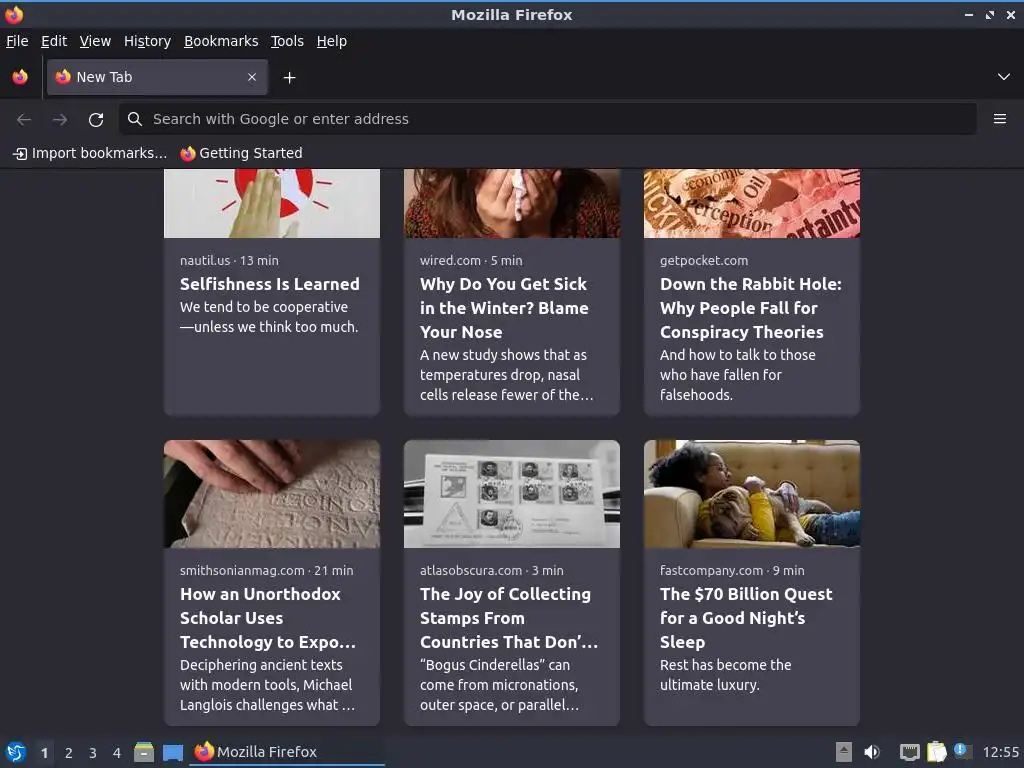Open the Help menu
Screen dimensions: 1024x768
click(332, 41)
